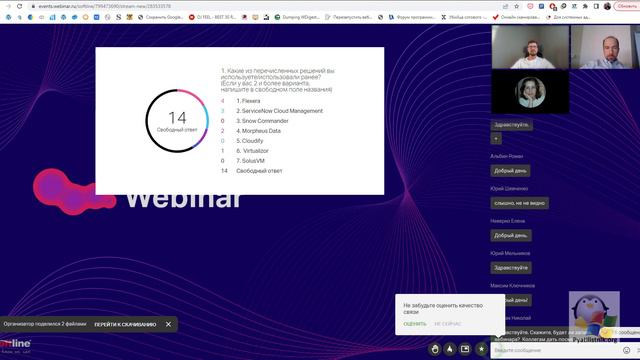Viewport: 640px width, 360px height.
Task: Open the Для системных ад bookmark
Action: pos(568,17)
